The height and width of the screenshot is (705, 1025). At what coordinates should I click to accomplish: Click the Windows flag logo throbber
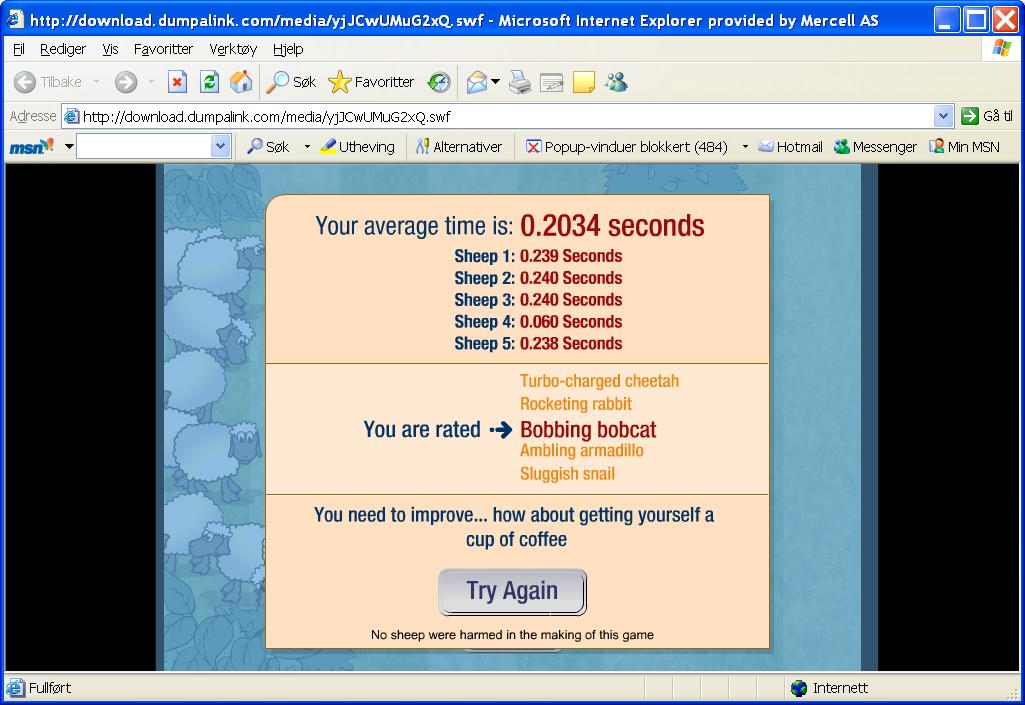pos(1001,48)
